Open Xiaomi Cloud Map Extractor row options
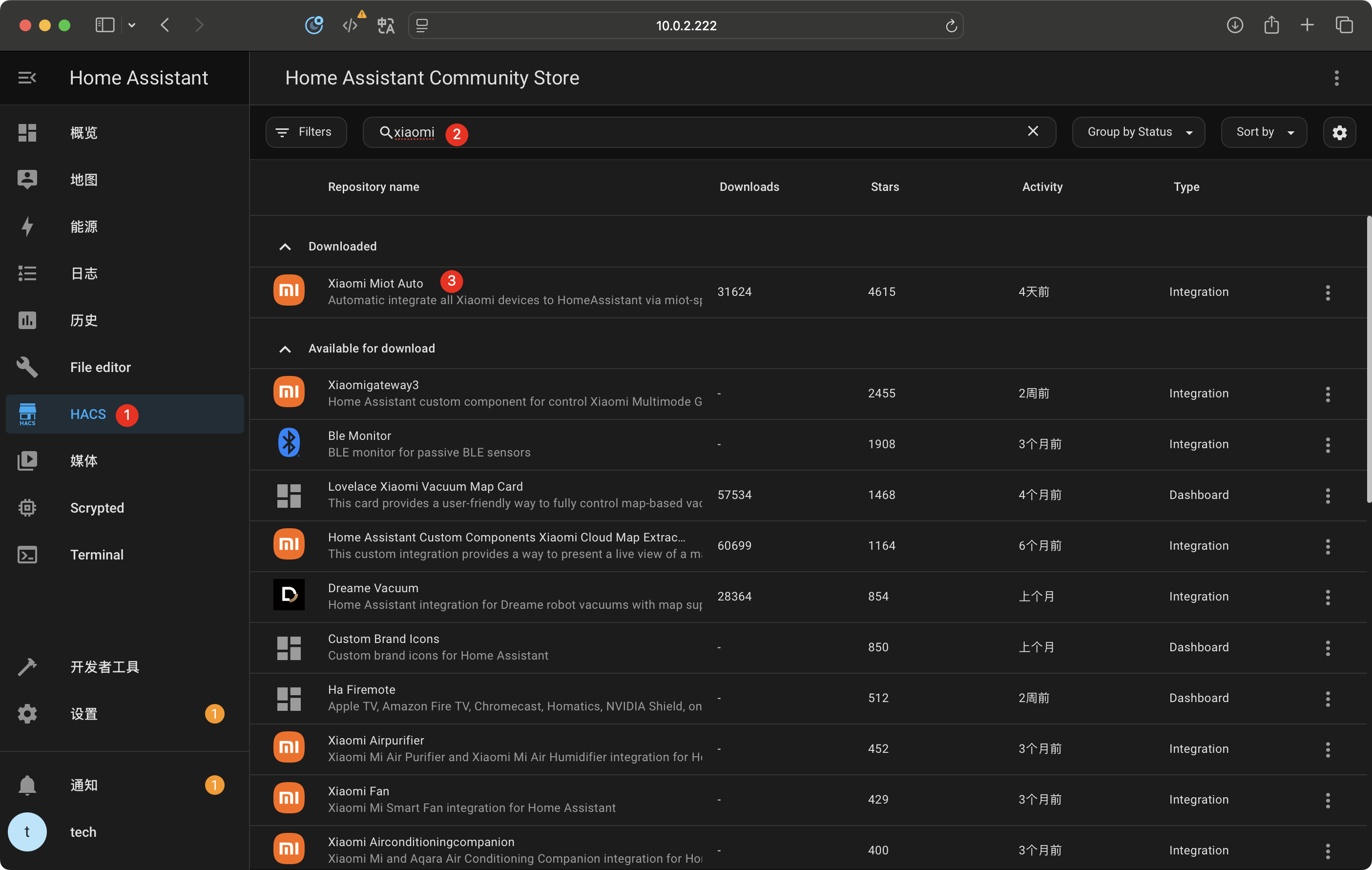1372x870 pixels. click(1328, 546)
